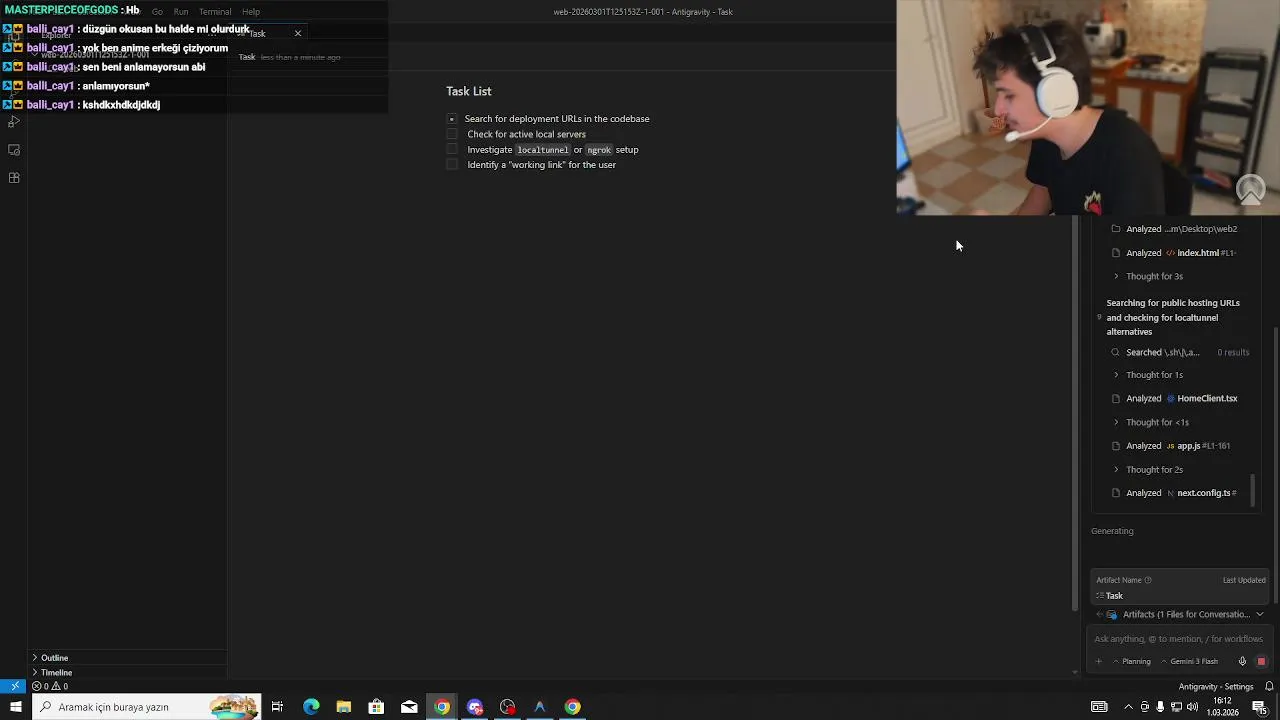The height and width of the screenshot is (720, 1280).
Task: Open the Go menu
Action: click(x=157, y=12)
